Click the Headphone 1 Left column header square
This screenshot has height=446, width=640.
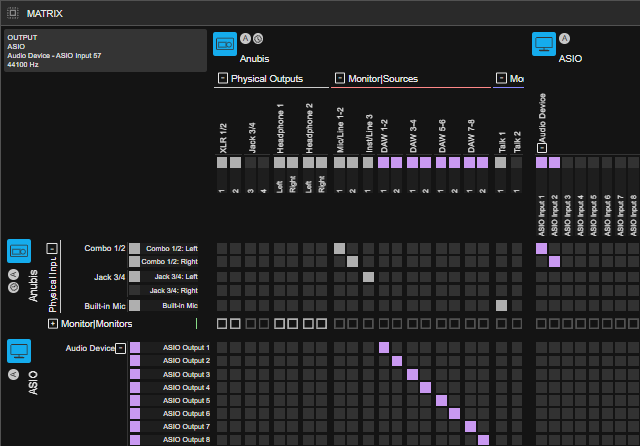(x=279, y=162)
